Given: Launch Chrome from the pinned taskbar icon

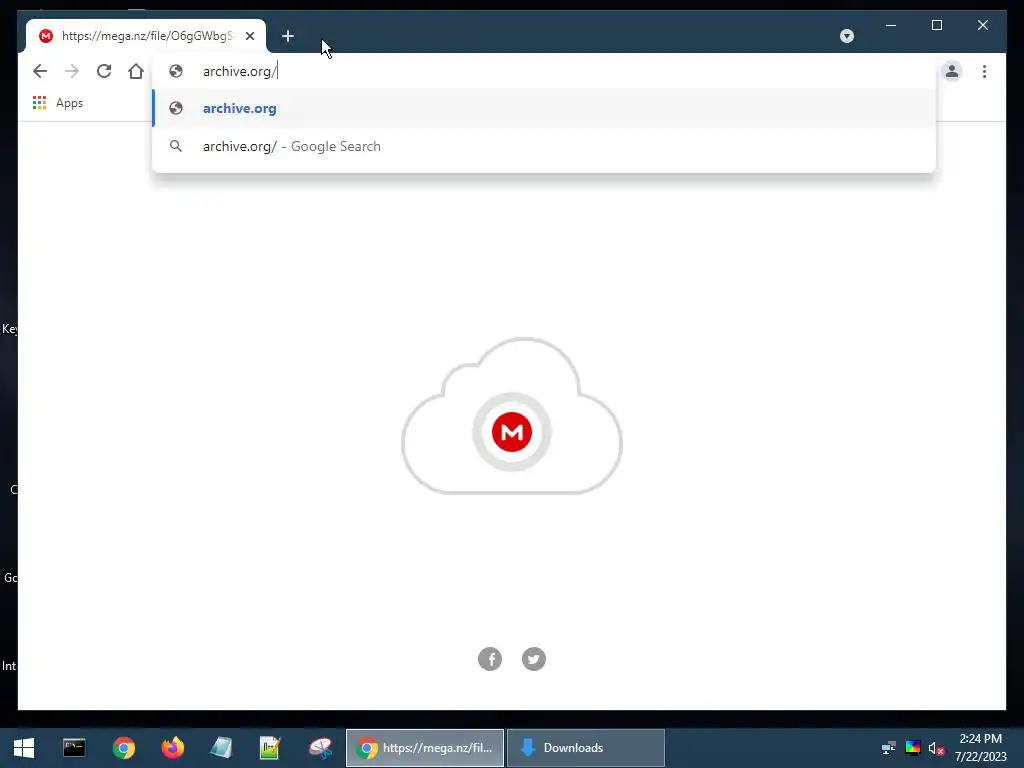Looking at the screenshot, I should [x=123, y=748].
